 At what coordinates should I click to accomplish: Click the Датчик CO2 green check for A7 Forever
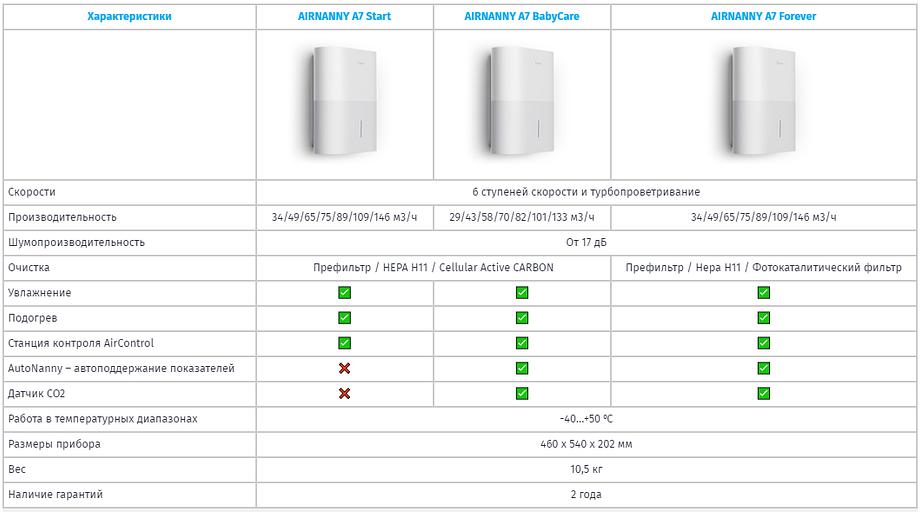tap(763, 393)
